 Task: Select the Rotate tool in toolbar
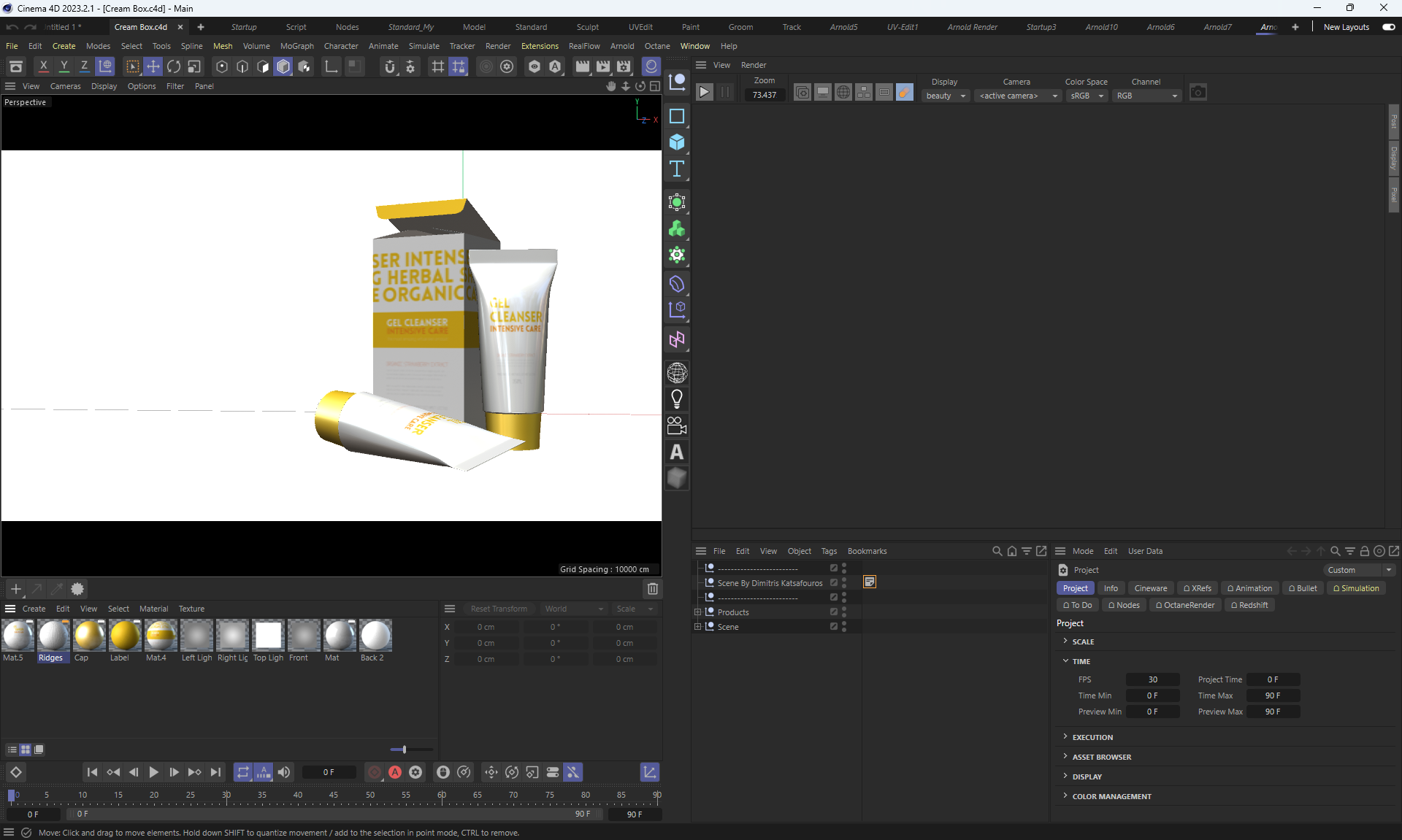174,66
